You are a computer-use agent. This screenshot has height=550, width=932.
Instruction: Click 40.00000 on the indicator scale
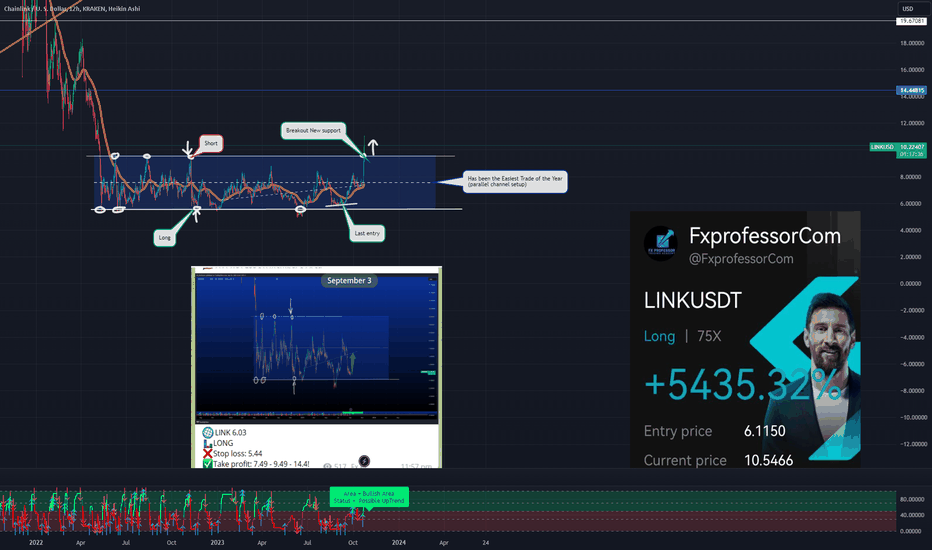(x=912, y=516)
